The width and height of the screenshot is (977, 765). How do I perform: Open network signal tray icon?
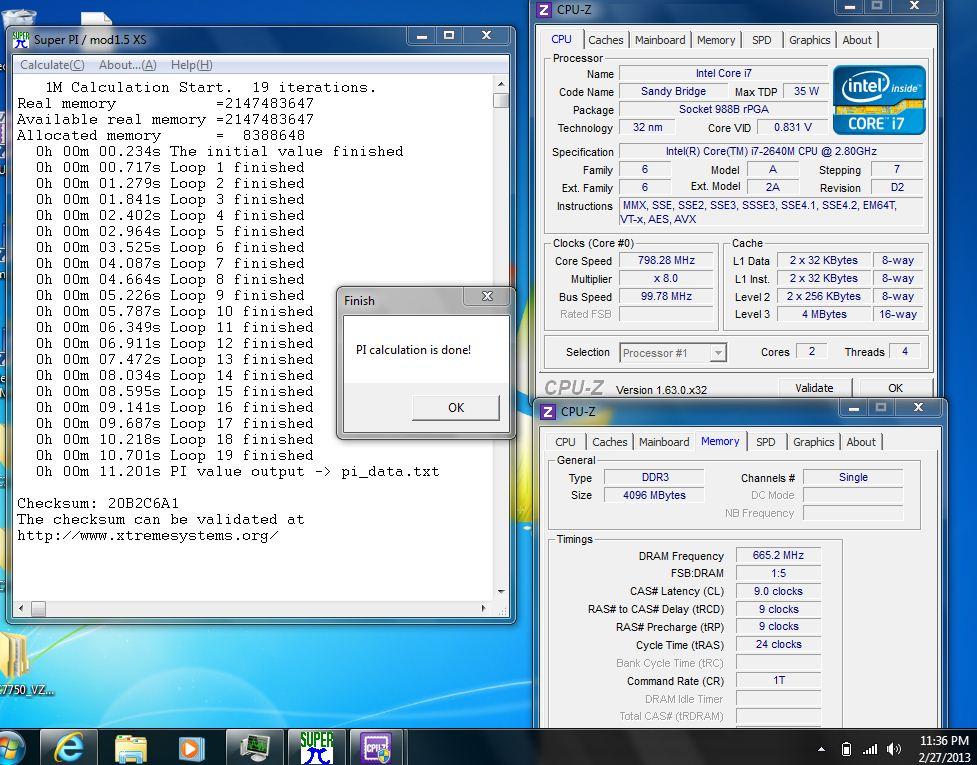point(870,749)
